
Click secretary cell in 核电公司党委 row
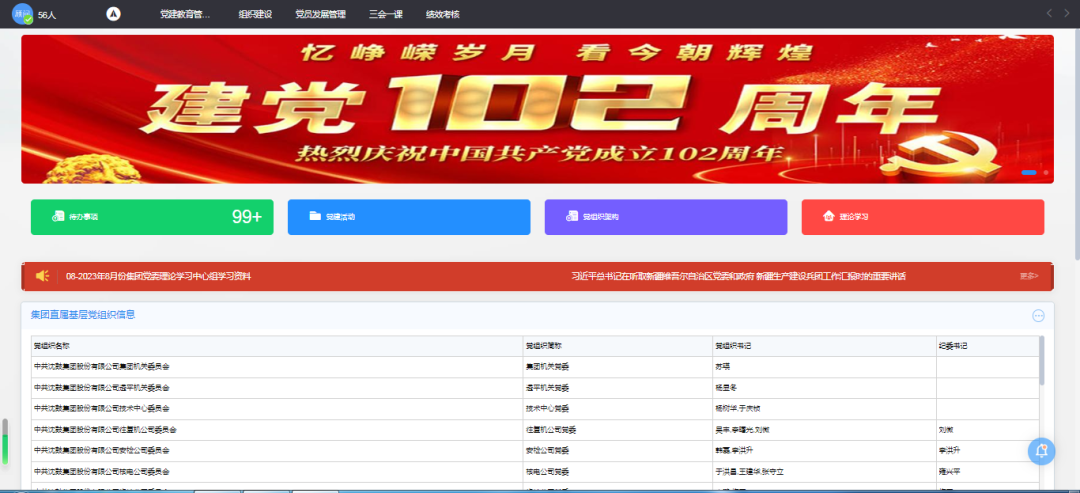pos(824,472)
